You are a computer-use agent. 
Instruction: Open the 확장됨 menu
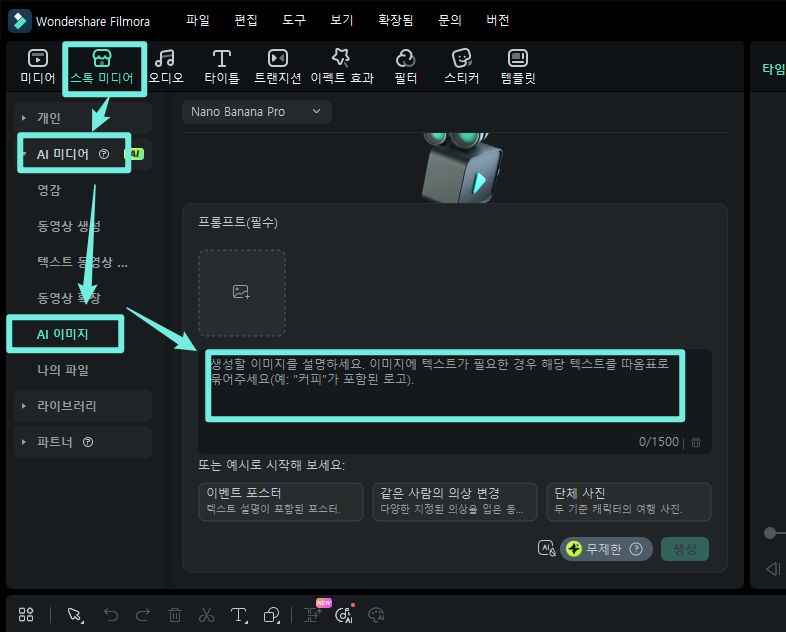[x=396, y=21]
